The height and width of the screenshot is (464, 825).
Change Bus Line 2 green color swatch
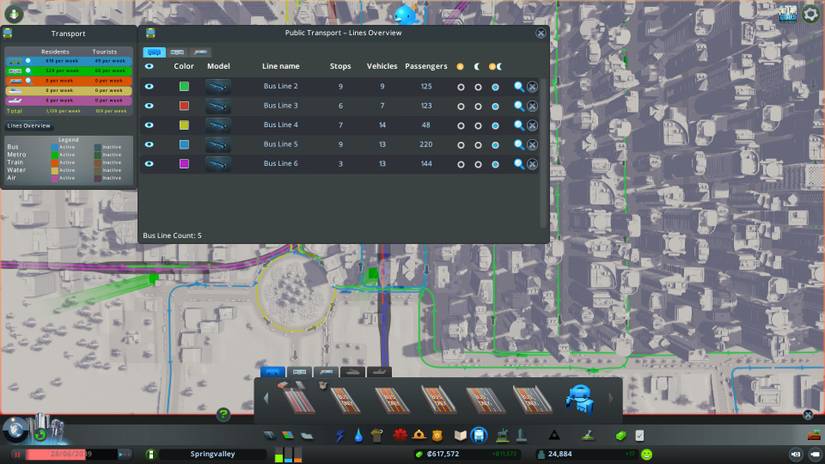coord(184,86)
